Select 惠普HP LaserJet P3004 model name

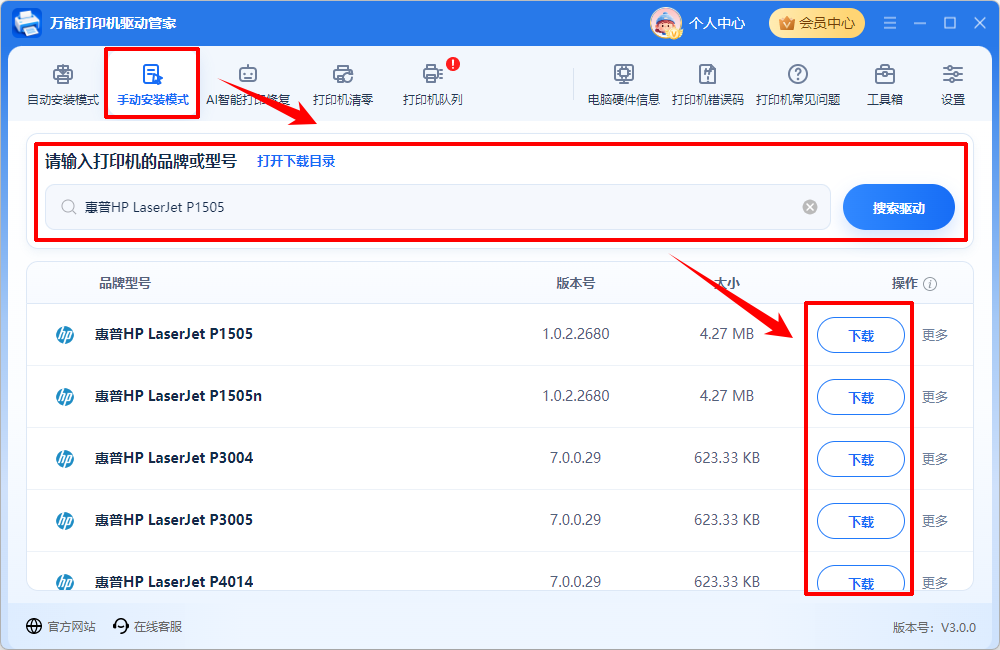(174, 458)
